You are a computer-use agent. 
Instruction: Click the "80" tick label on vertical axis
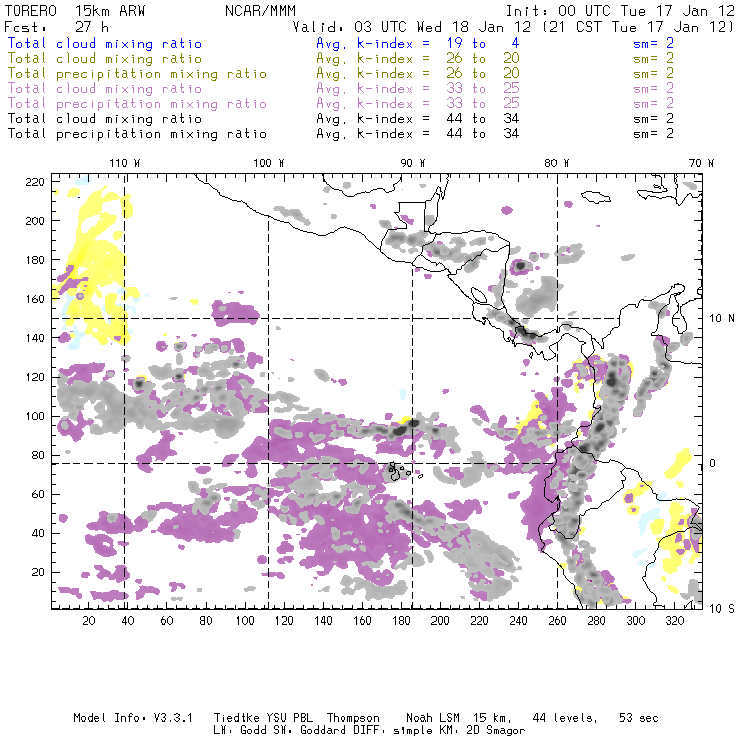coord(38,455)
